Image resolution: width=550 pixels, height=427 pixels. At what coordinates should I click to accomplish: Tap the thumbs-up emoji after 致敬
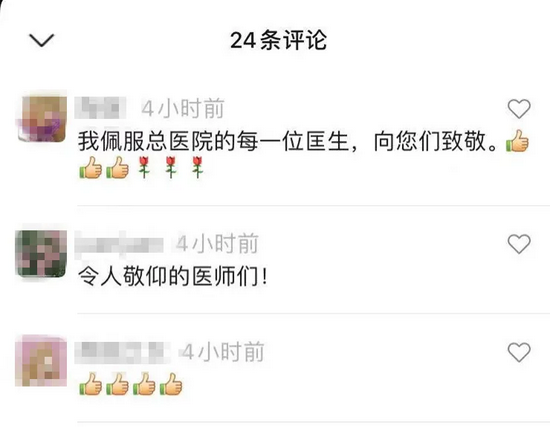(517, 141)
